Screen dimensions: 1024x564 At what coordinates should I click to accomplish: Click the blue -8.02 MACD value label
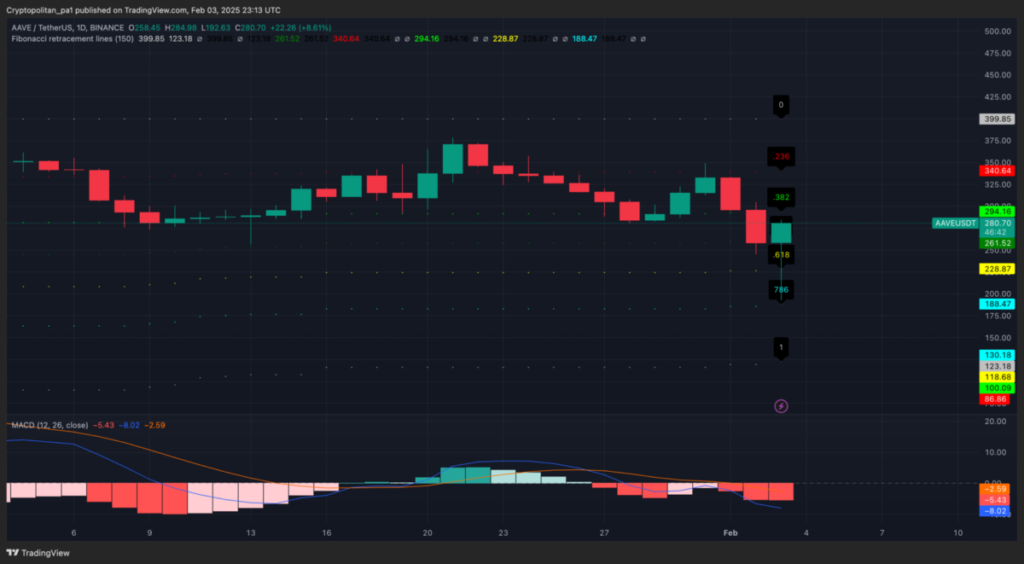coord(997,511)
